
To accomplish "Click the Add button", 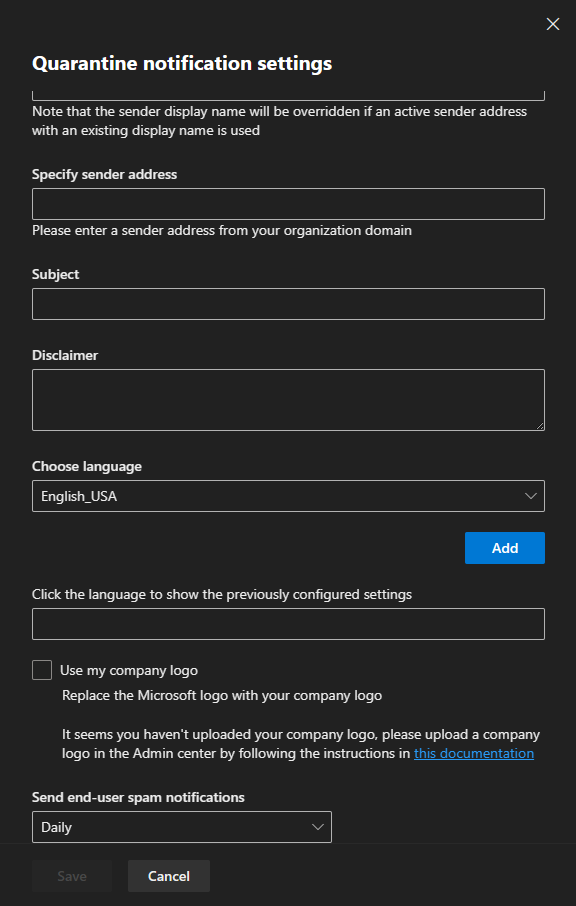I will 505,548.
